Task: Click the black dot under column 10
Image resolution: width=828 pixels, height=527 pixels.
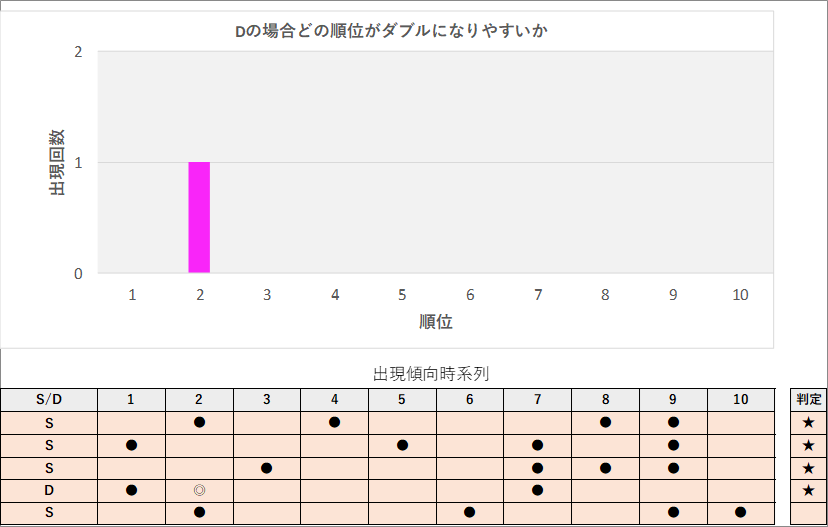Action: pyautogui.click(x=740, y=512)
